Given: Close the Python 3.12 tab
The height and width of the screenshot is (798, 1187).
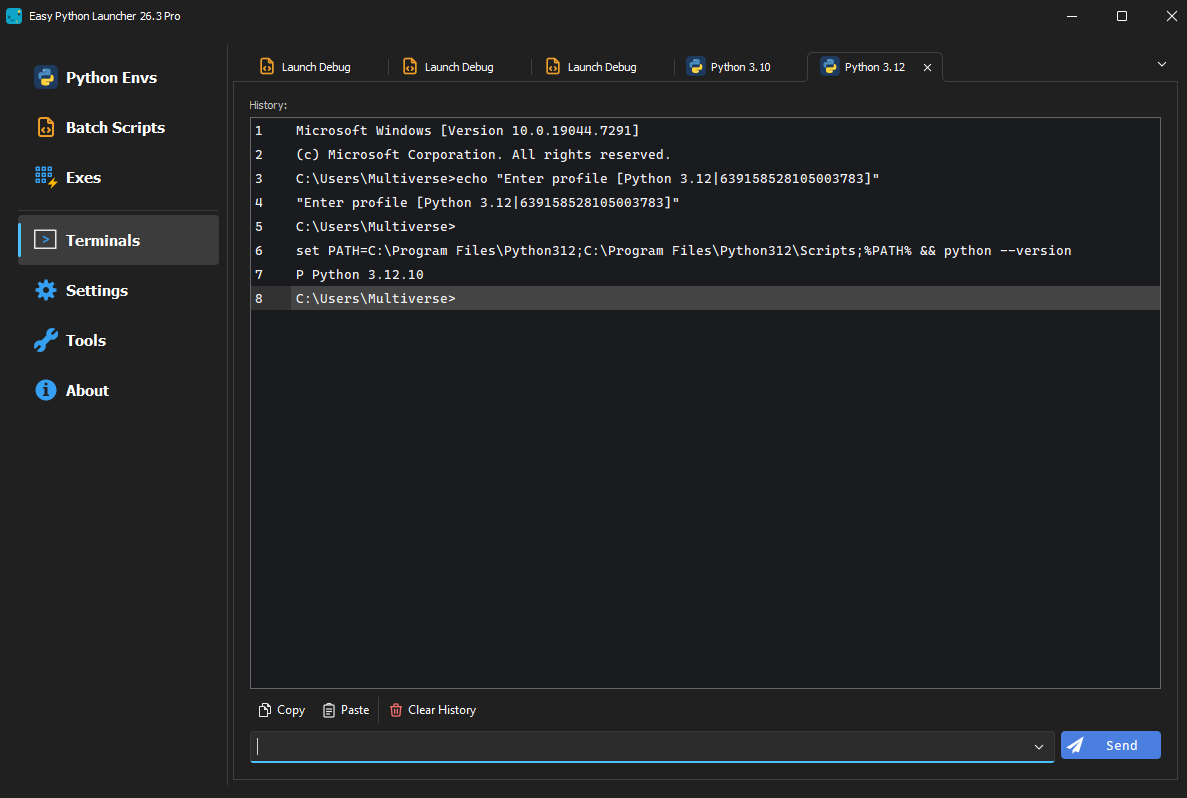Looking at the screenshot, I should point(927,67).
